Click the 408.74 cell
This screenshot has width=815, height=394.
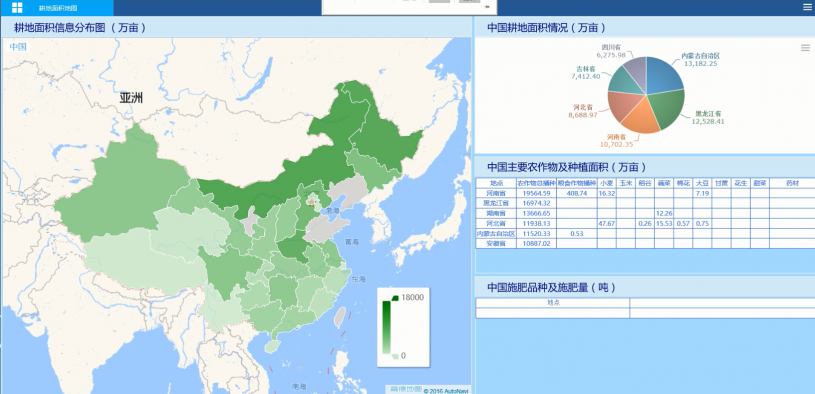point(577,193)
